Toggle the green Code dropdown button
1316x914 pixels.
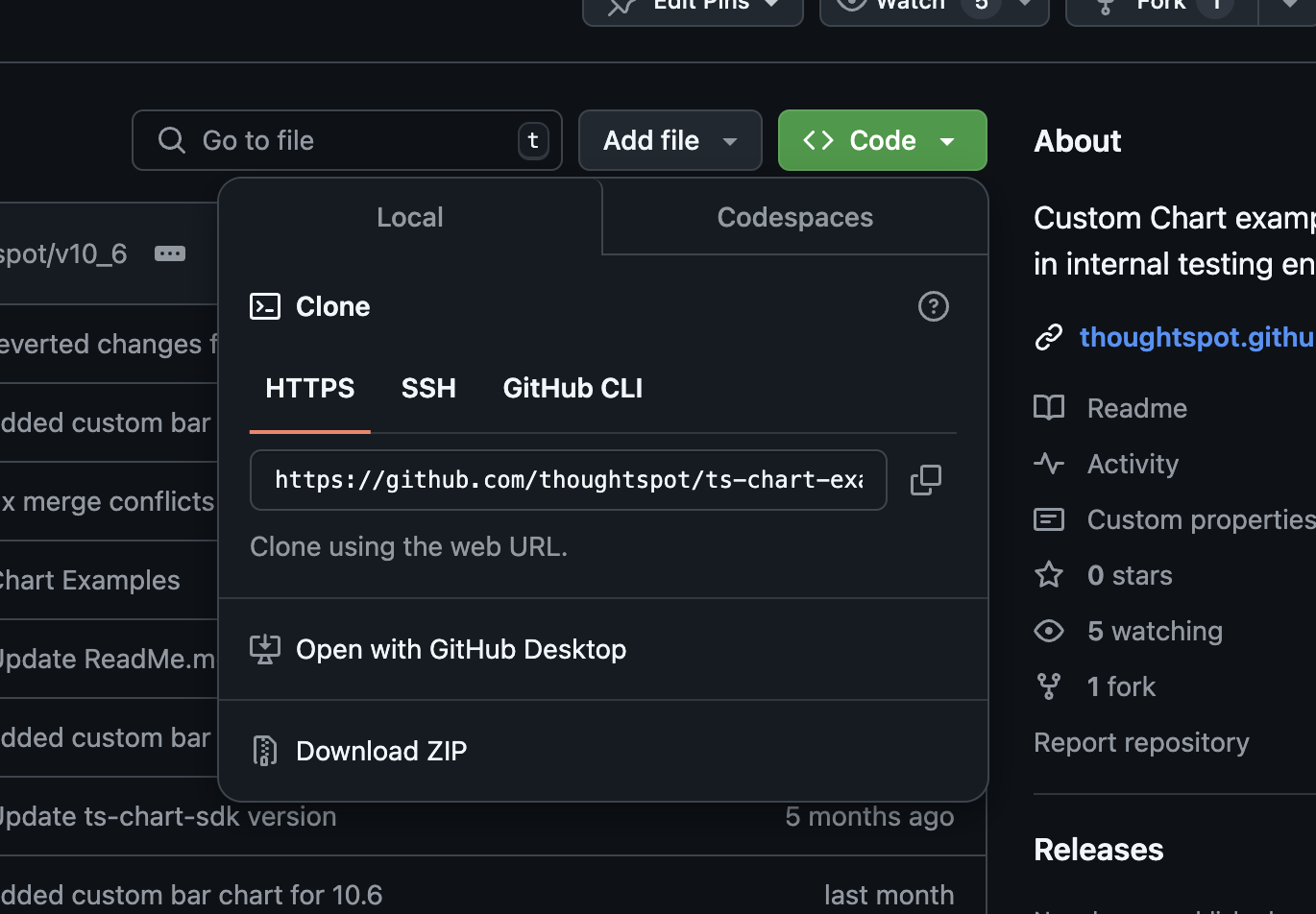pyautogui.click(x=883, y=140)
